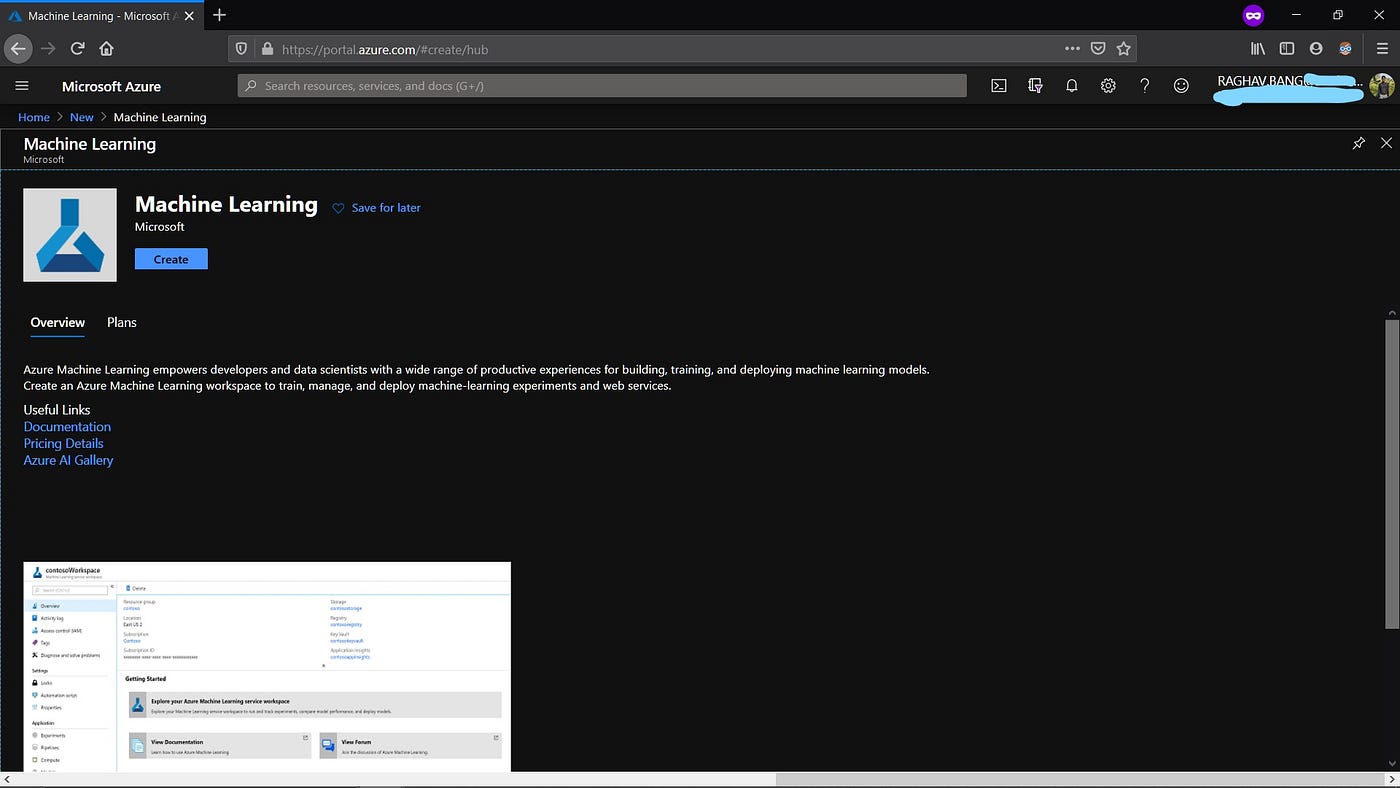
Task: Select the Machine Learning browser tab
Action: [x=100, y=16]
